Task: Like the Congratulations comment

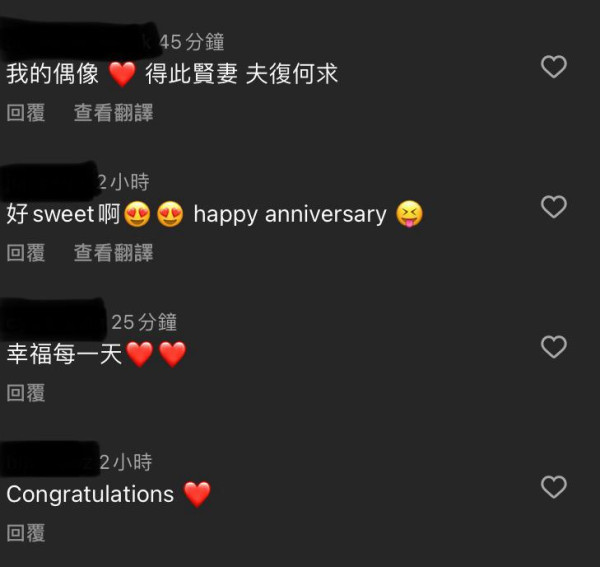Action: pyautogui.click(x=554, y=487)
